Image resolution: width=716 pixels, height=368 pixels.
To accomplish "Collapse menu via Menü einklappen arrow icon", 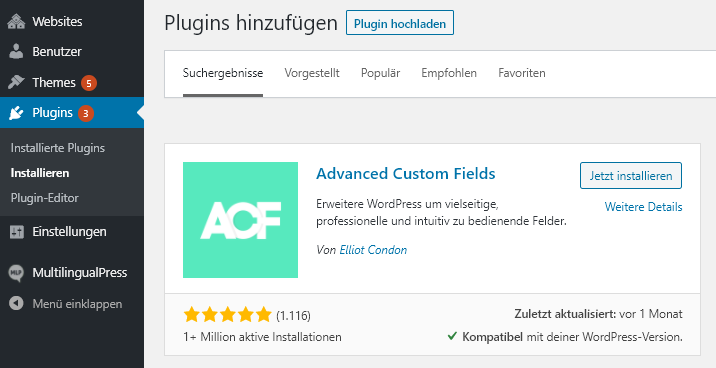I will pyautogui.click(x=16, y=304).
